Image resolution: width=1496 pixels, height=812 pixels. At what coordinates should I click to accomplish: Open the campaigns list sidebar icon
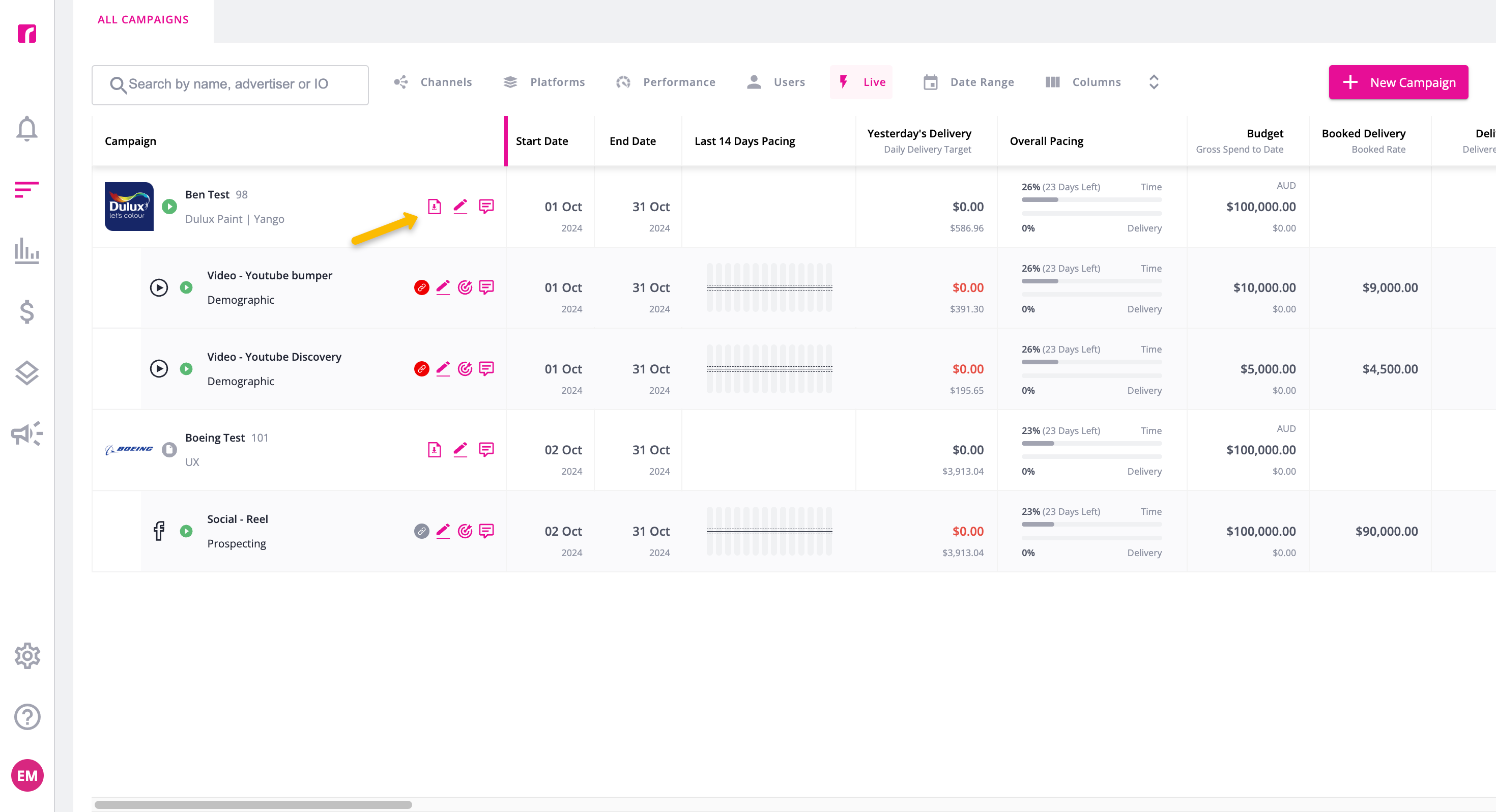coord(26,189)
